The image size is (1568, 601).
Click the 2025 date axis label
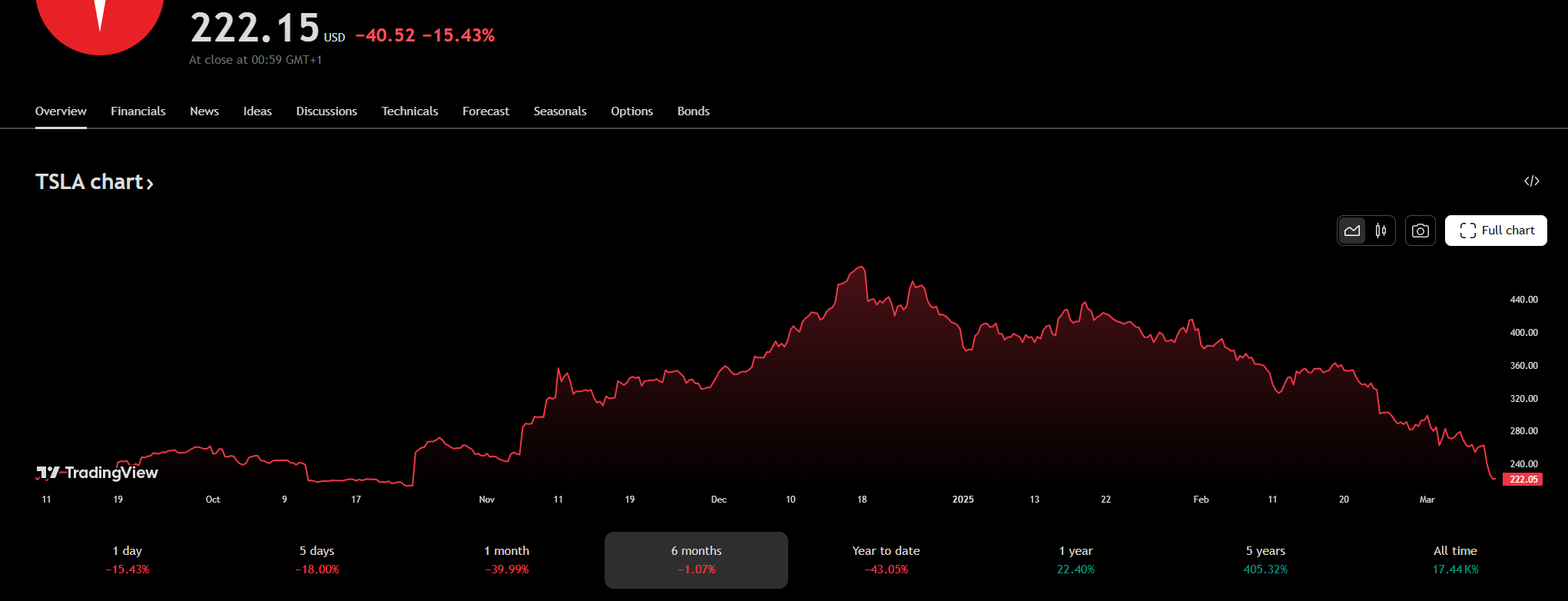[963, 500]
